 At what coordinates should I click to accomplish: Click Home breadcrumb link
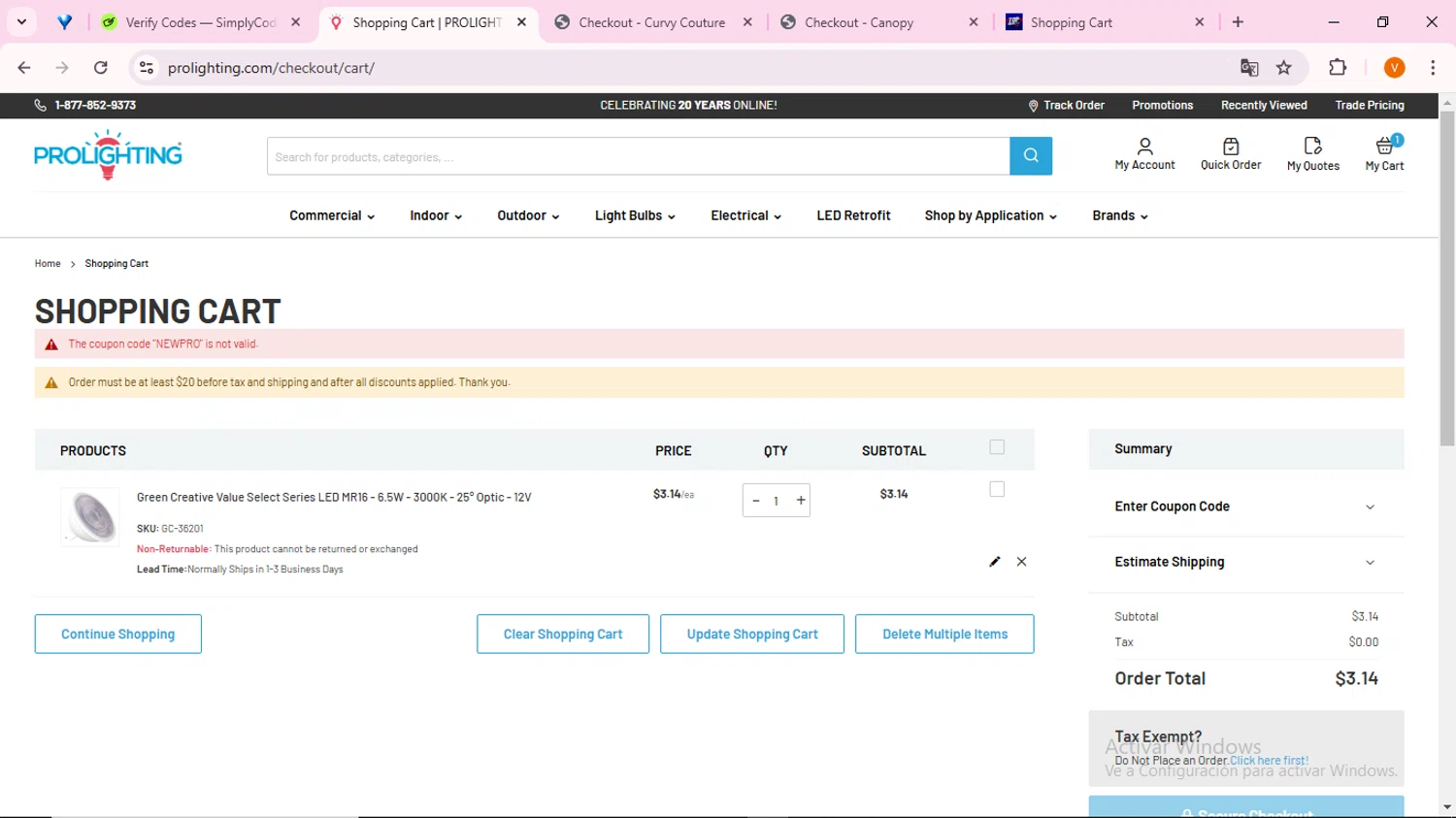48,264
